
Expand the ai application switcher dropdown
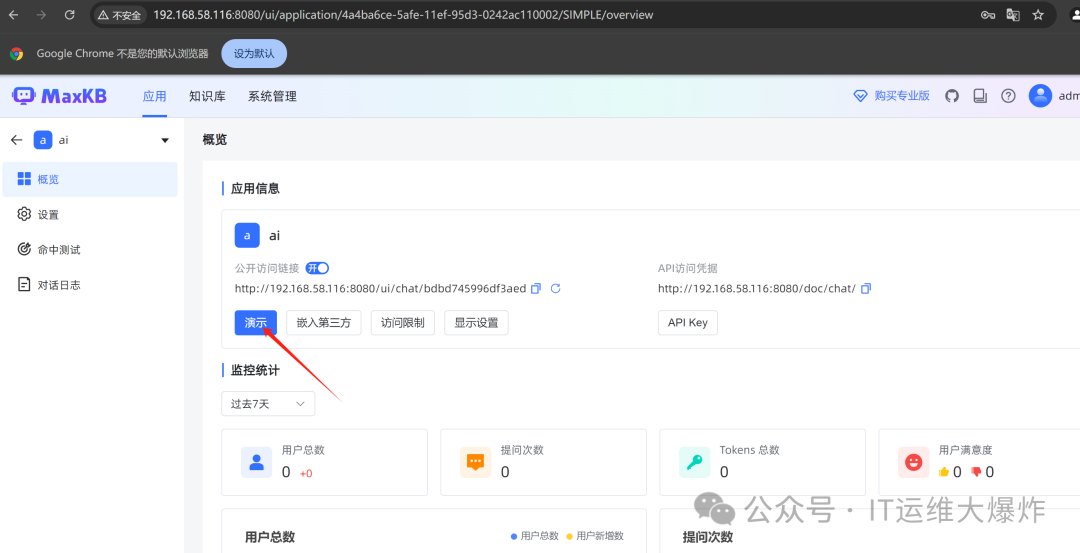(165, 140)
